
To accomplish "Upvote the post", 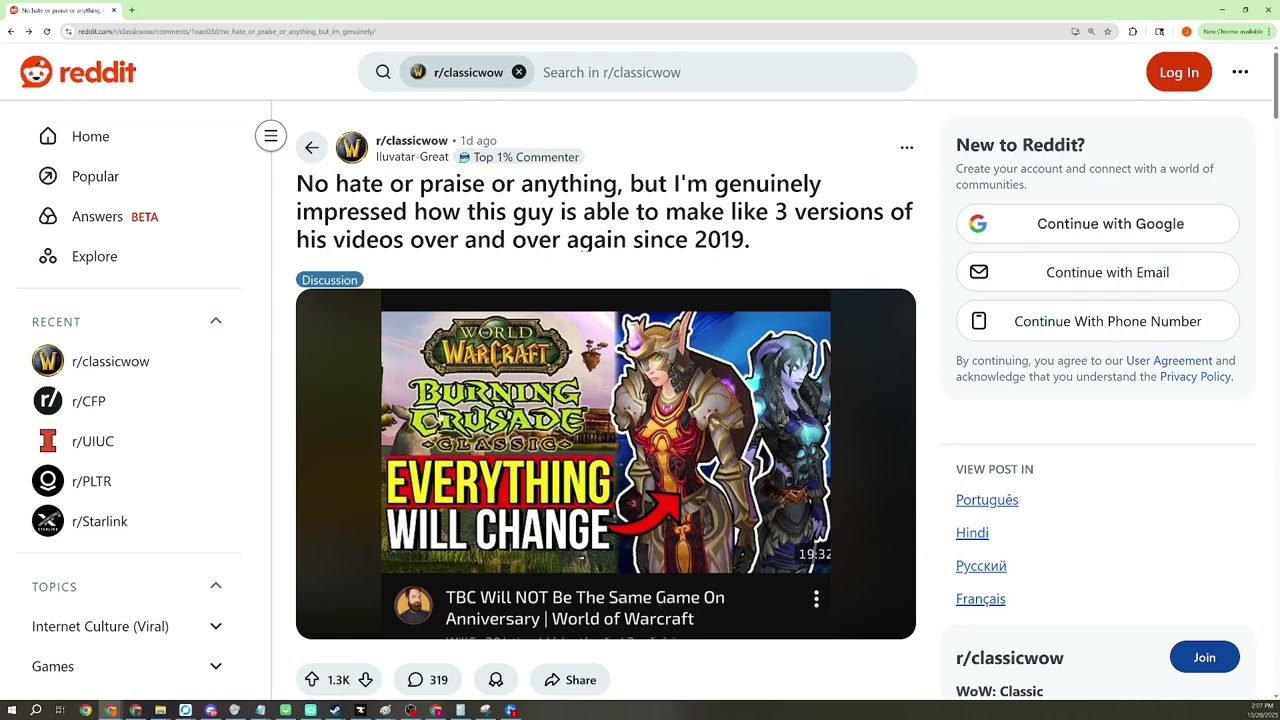I will tap(312, 680).
